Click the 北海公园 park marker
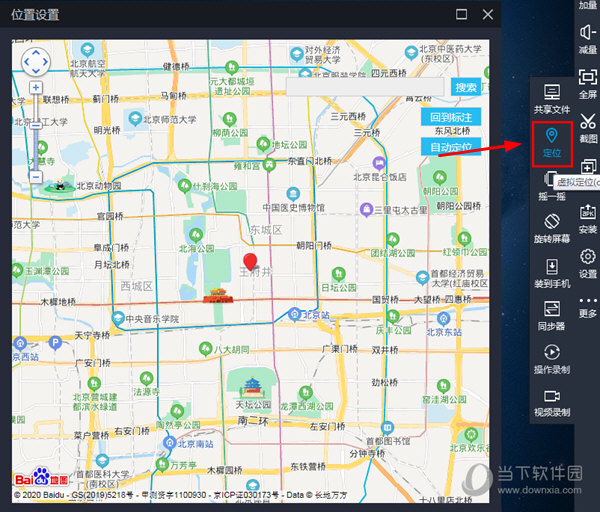The height and width of the screenshot is (512, 600). click(196, 235)
